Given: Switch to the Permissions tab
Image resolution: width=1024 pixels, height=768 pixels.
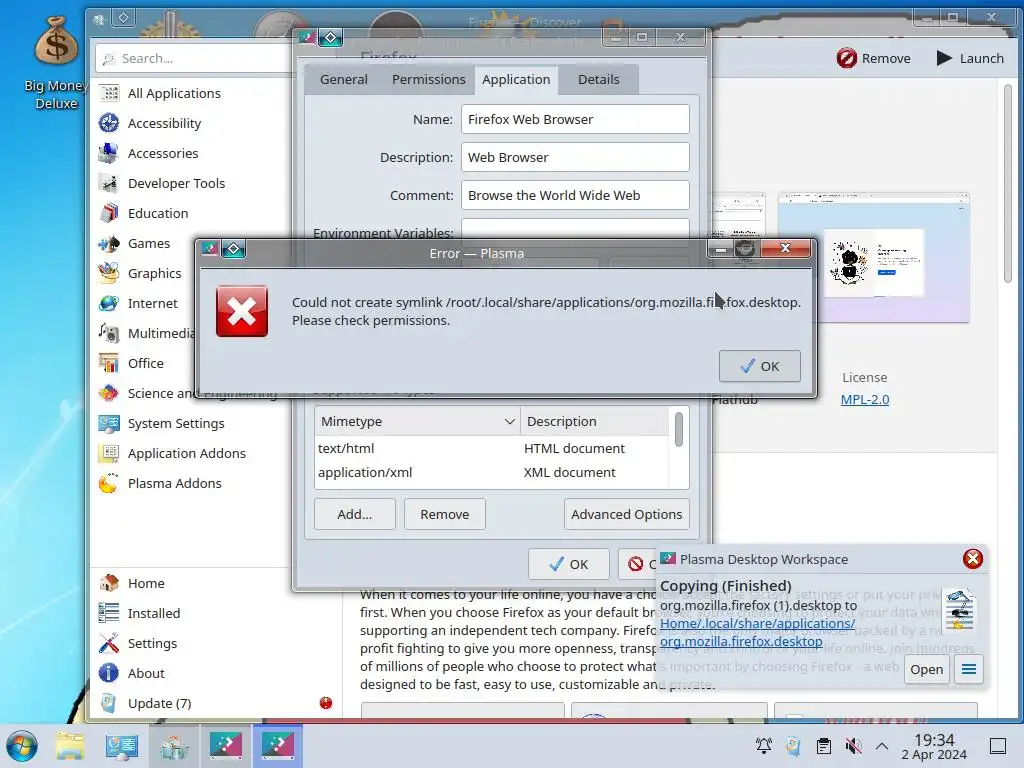Looking at the screenshot, I should coord(428,80).
